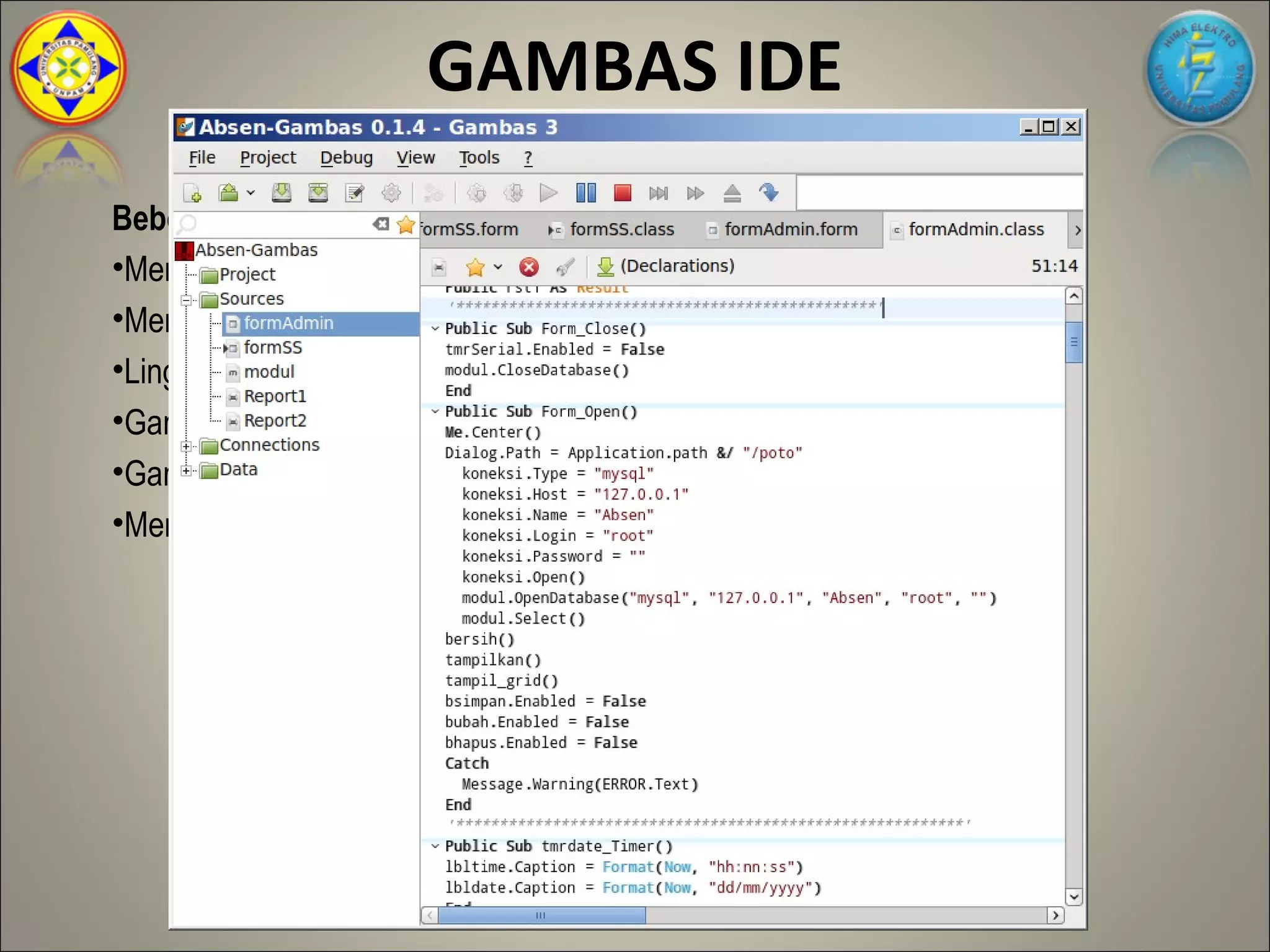Click the vertical scrollbar up arrow
1270x952 pixels.
[1074, 296]
